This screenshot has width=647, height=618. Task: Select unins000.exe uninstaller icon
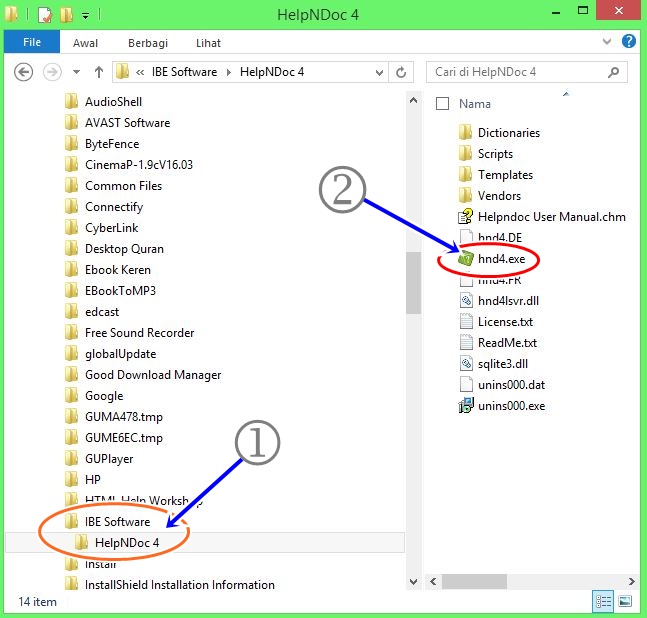click(x=466, y=406)
